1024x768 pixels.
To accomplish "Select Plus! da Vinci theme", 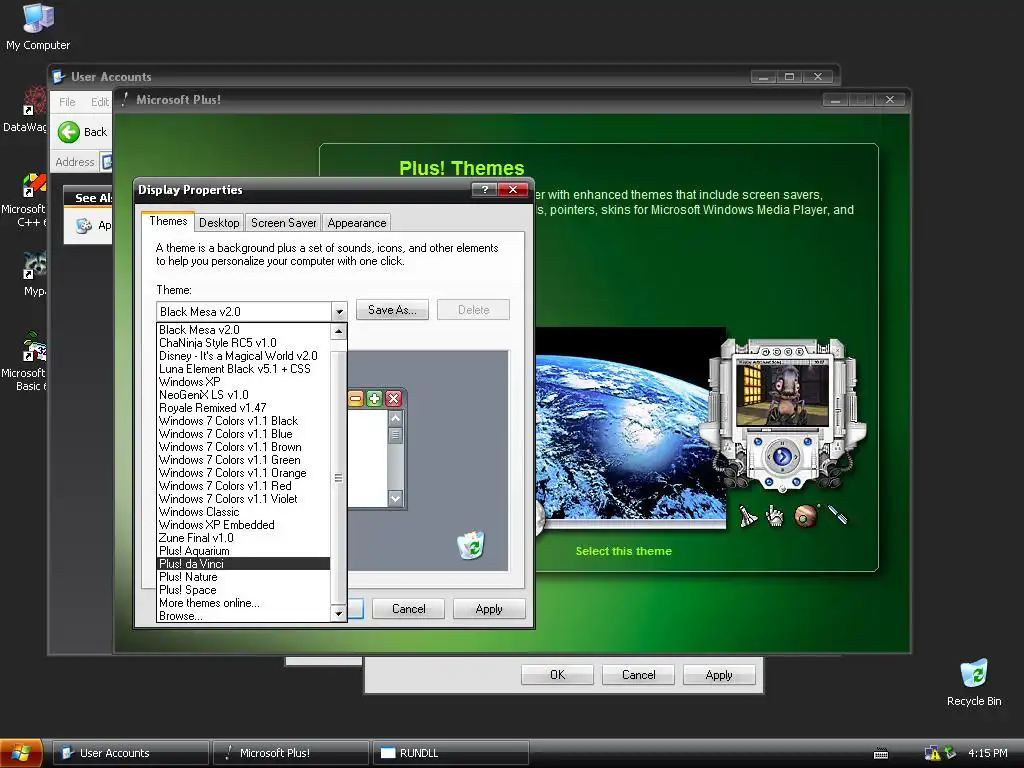I will (x=244, y=564).
